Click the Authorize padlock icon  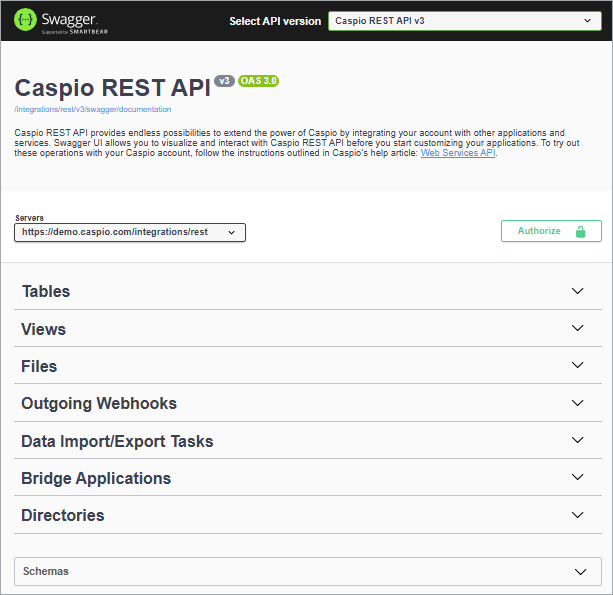click(581, 231)
